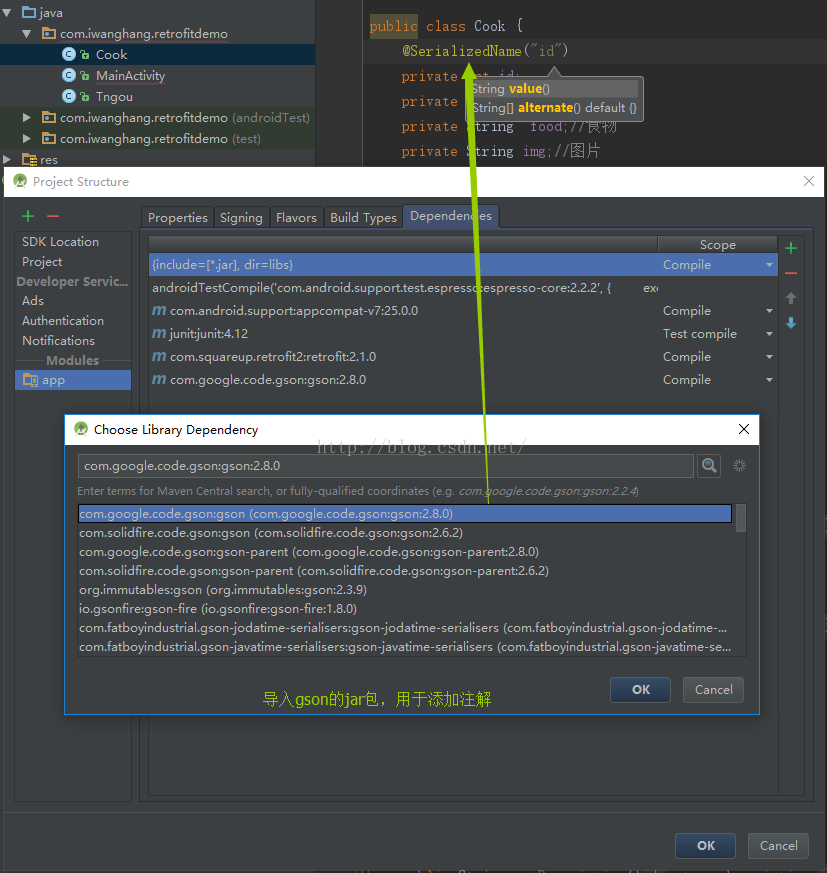The image size is (827, 873).
Task: Click the MainActivity class icon
Action: tap(68, 75)
